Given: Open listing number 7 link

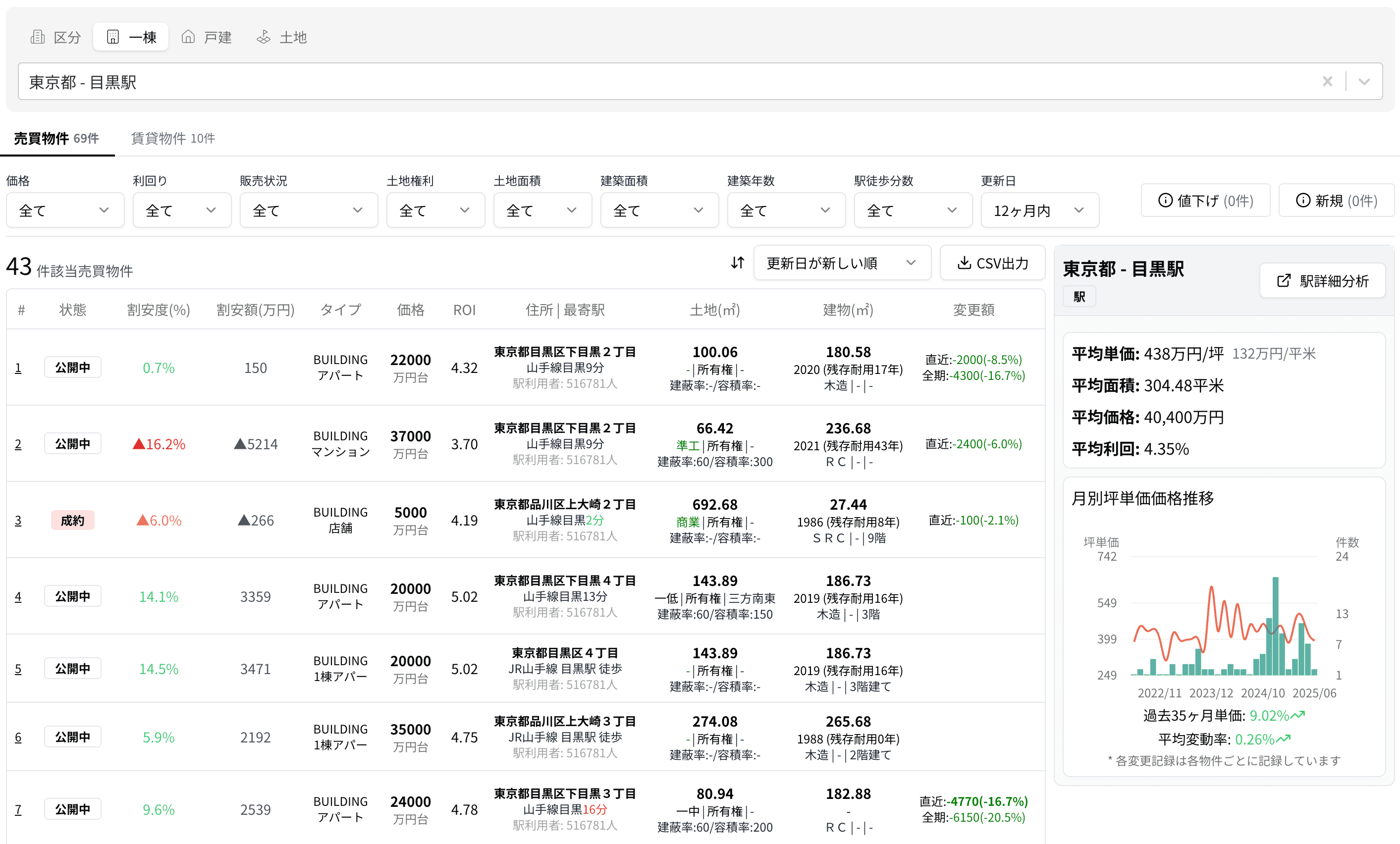Looking at the screenshot, I should pos(18,809).
